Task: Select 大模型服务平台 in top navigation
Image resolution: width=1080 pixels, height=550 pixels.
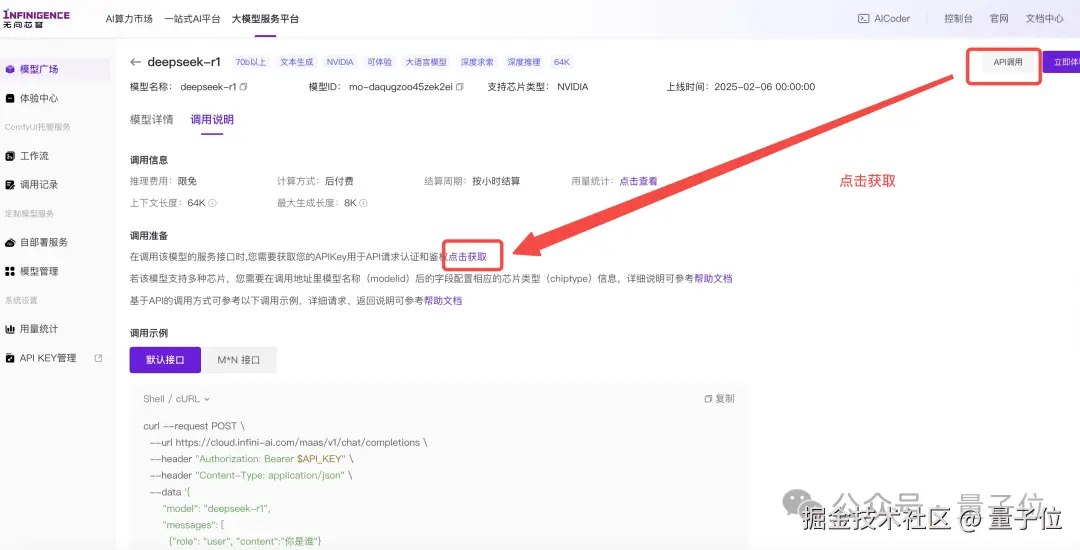Action: coord(265,19)
